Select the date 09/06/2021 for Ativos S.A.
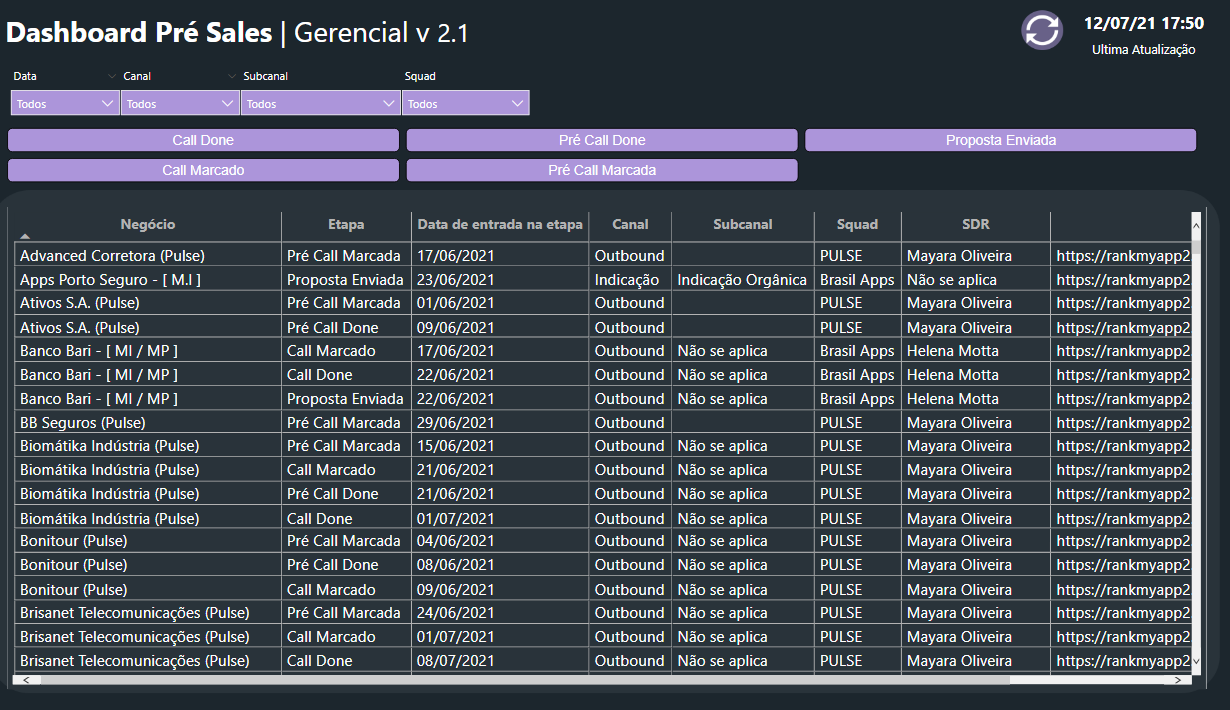The height and width of the screenshot is (710, 1230). point(455,327)
